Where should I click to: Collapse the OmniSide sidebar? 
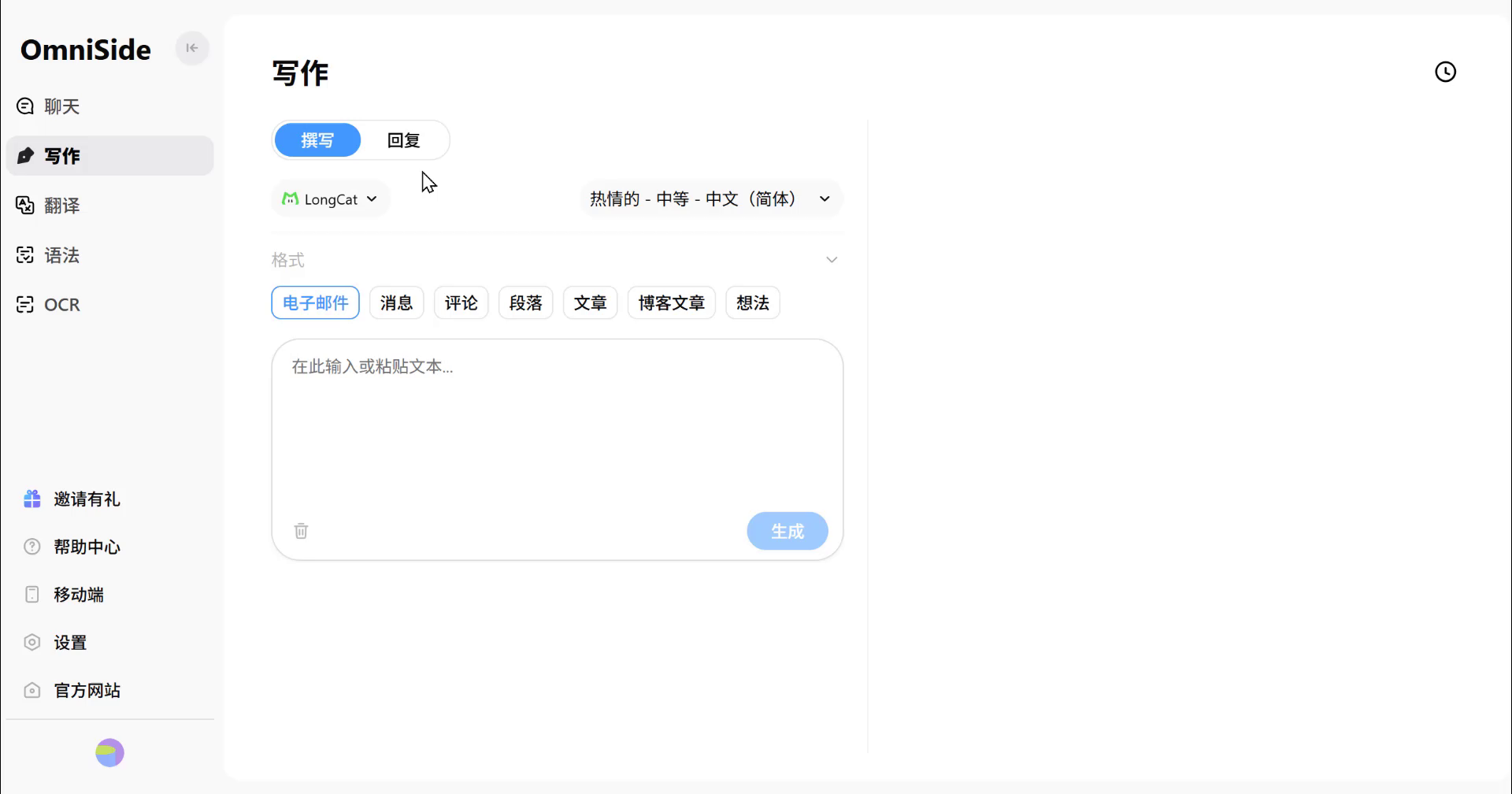[x=191, y=48]
